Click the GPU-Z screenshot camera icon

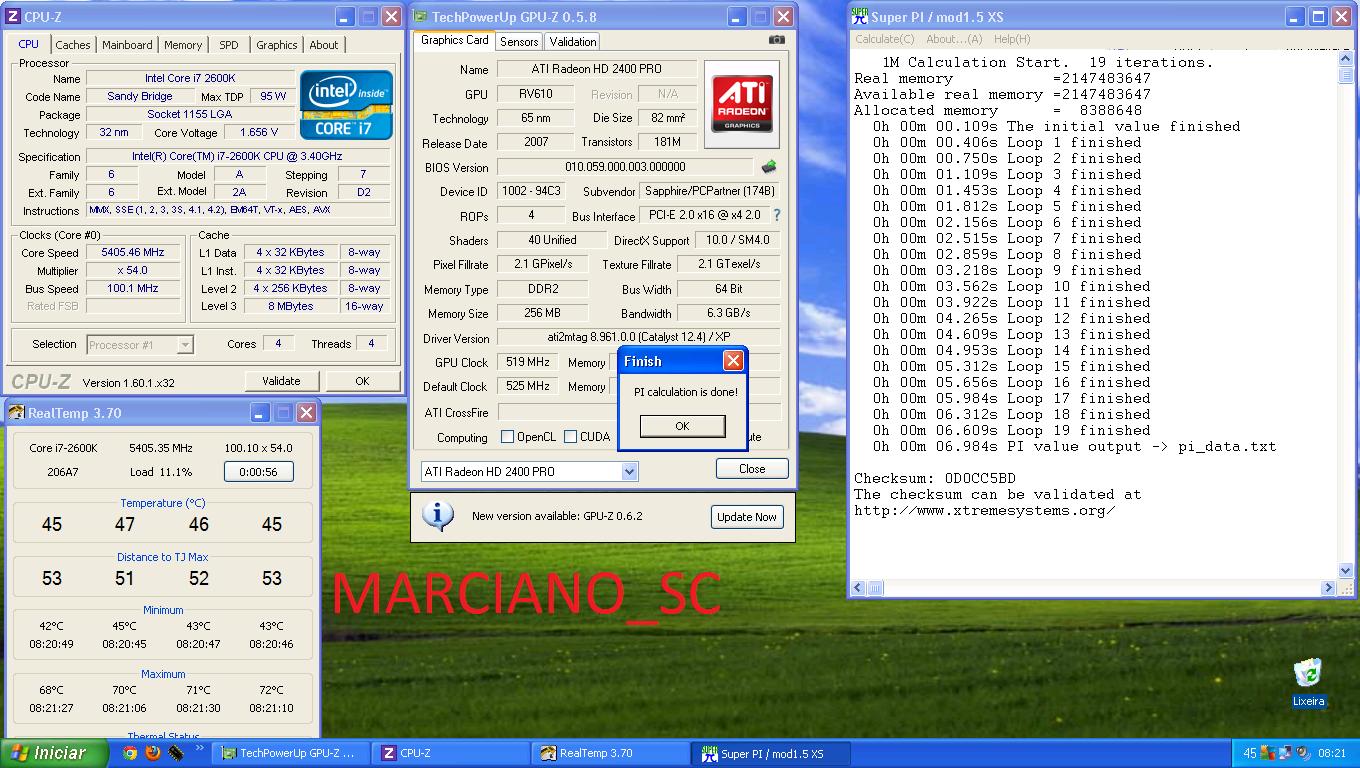[776, 40]
